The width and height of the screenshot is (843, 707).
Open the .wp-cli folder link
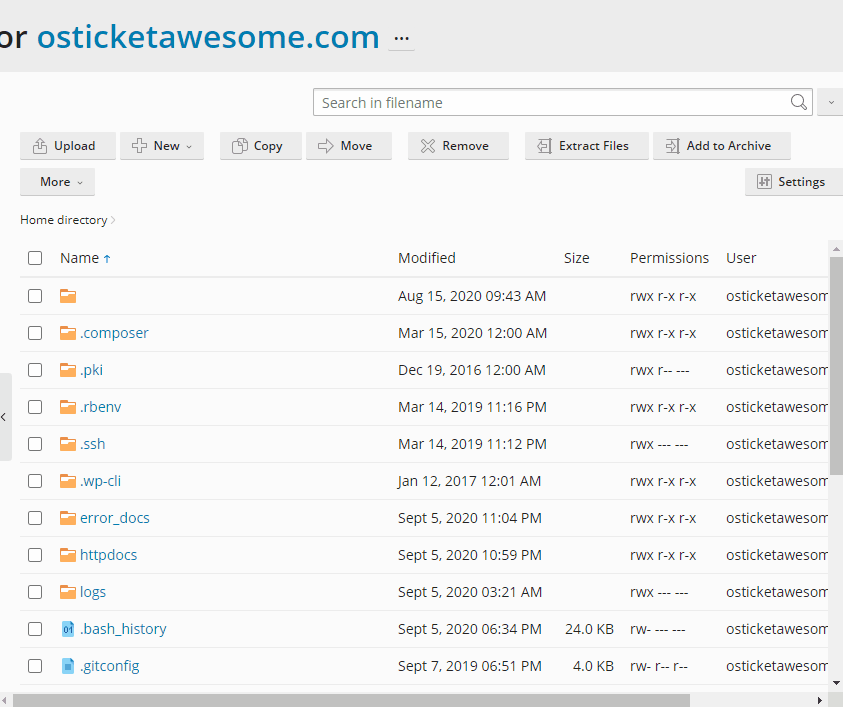tap(100, 481)
